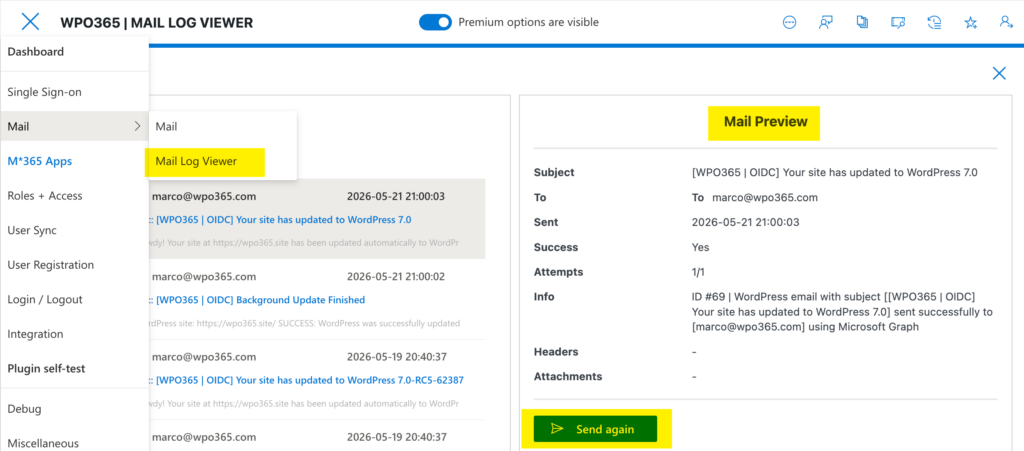Viewport: 1024px width, 451px height.
Task: Open the log search magnifier icon
Action: coord(898,22)
